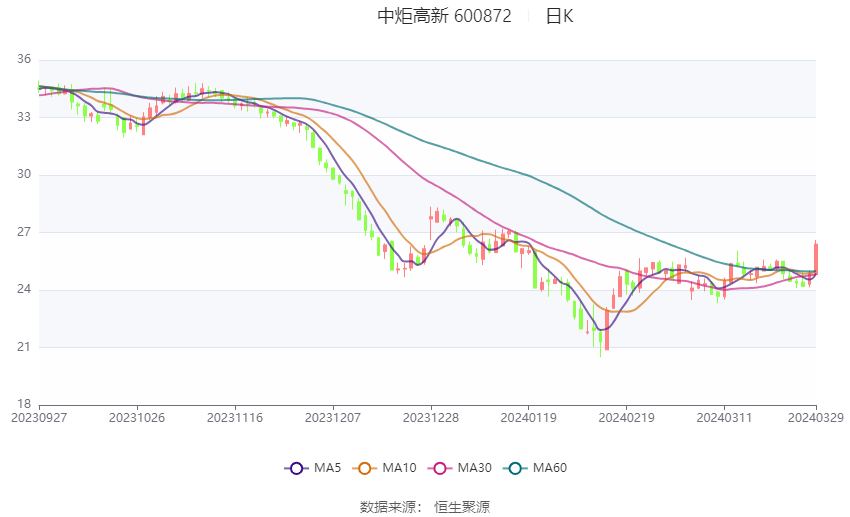The image size is (850, 517).
Task: Click the last red candlestick on 20240329
Action: pos(816,258)
